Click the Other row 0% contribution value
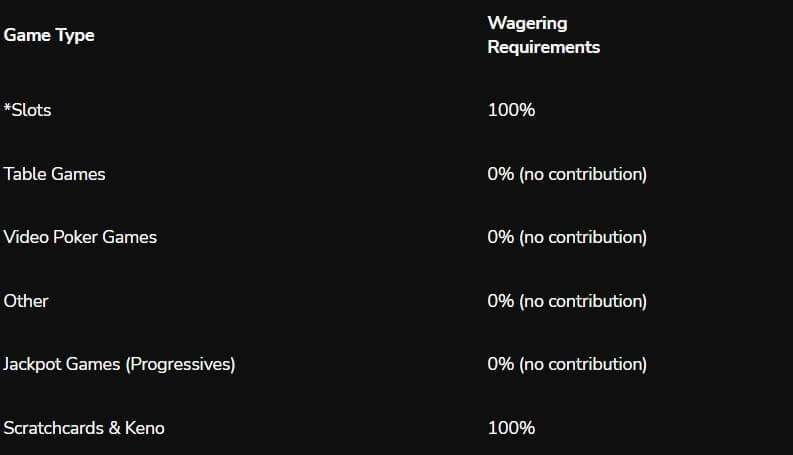The width and height of the screenshot is (793, 455). 567,301
